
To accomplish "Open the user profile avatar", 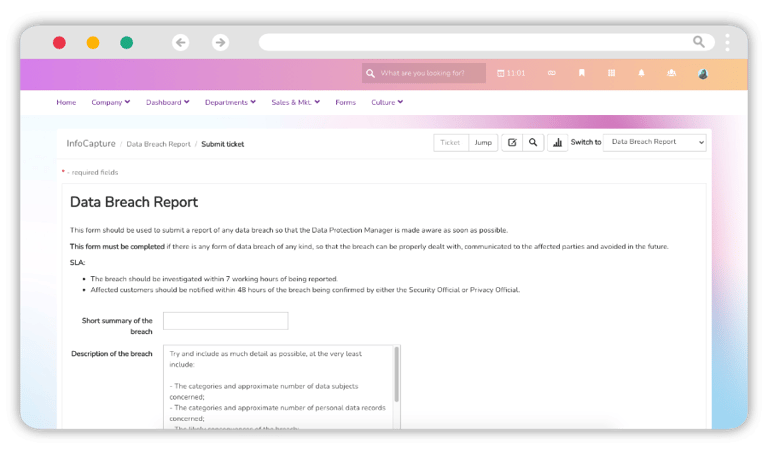I will point(703,73).
